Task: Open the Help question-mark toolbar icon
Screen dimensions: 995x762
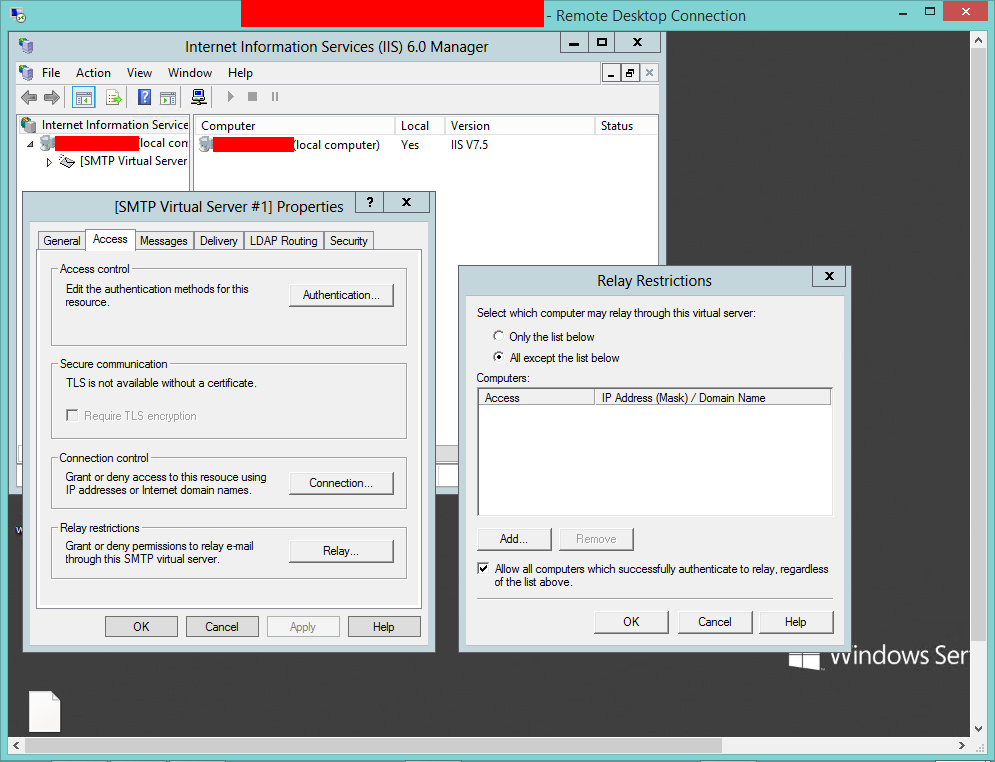Action: [145, 97]
